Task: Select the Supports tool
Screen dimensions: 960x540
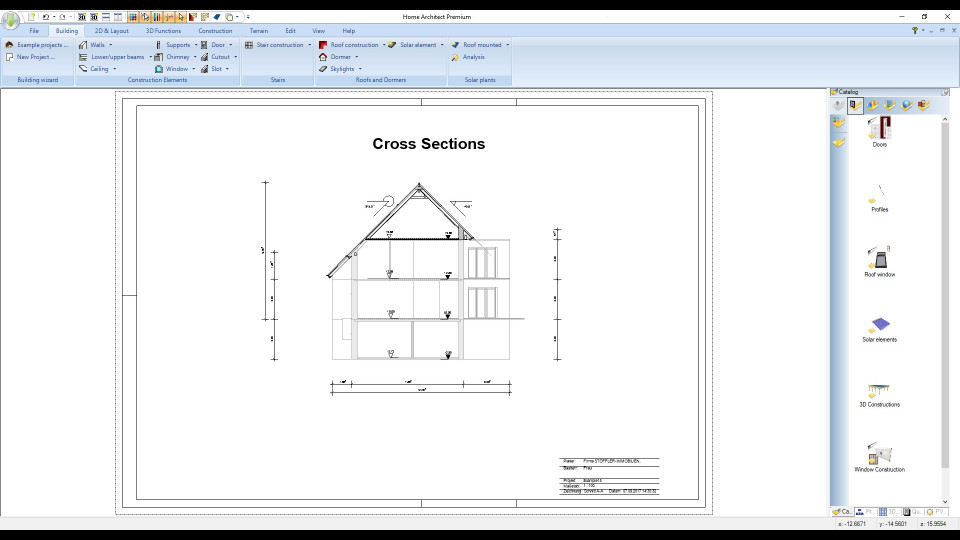Action: coord(173,45)
